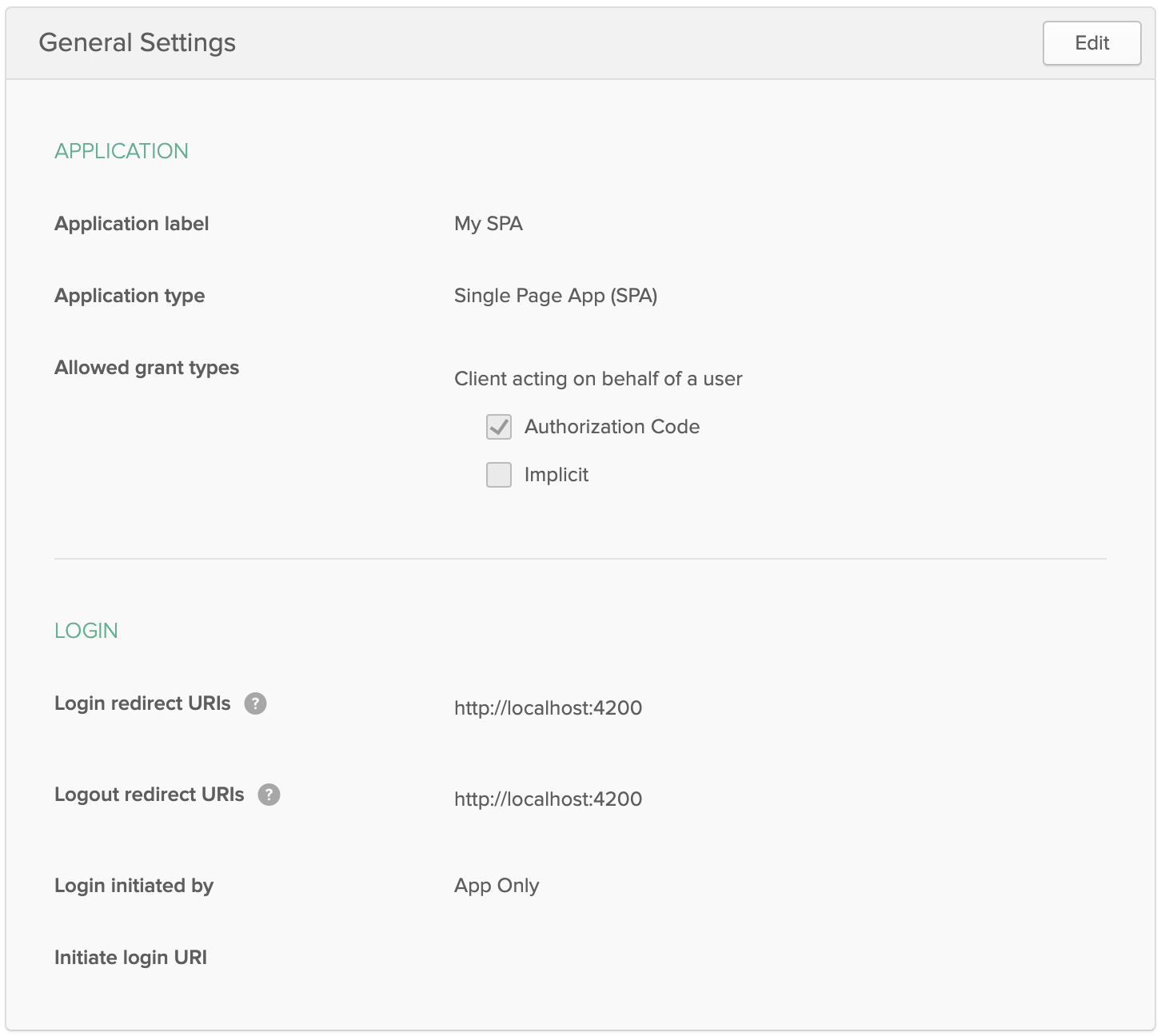Open help icon beside Login redirect URIs

pyautogui.click(x=255, y=703)
